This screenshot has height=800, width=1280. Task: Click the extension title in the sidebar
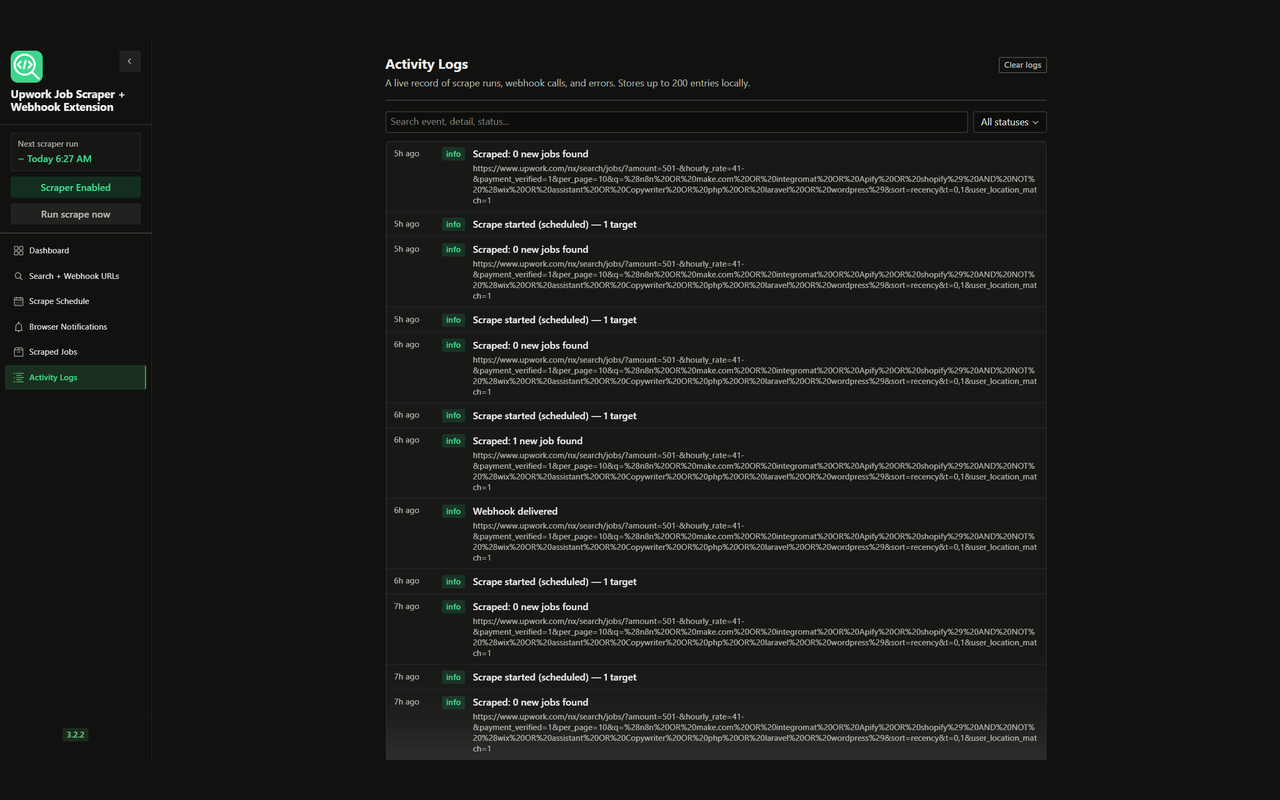(x=68, y=101)
